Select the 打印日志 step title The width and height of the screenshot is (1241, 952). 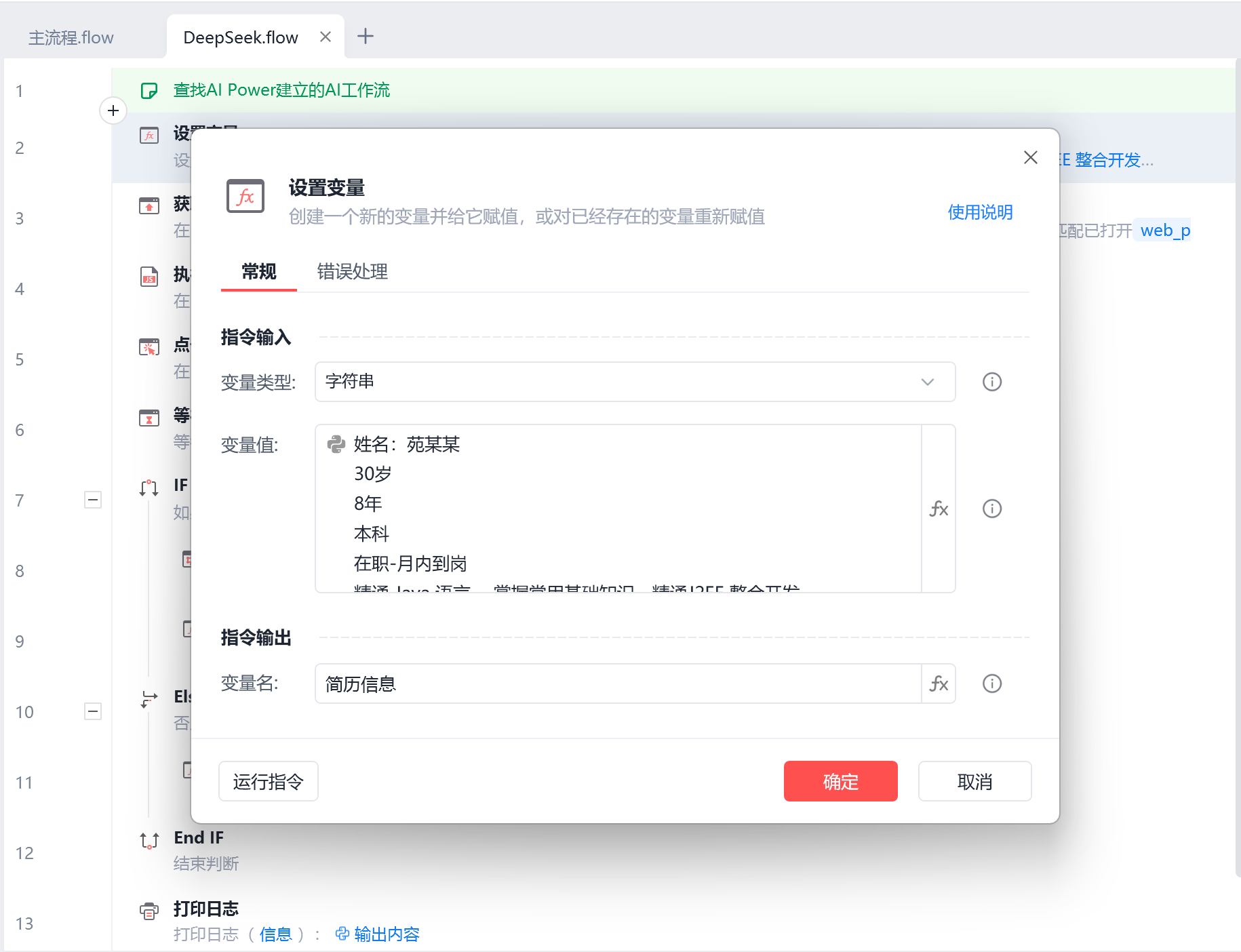[206, 909]
